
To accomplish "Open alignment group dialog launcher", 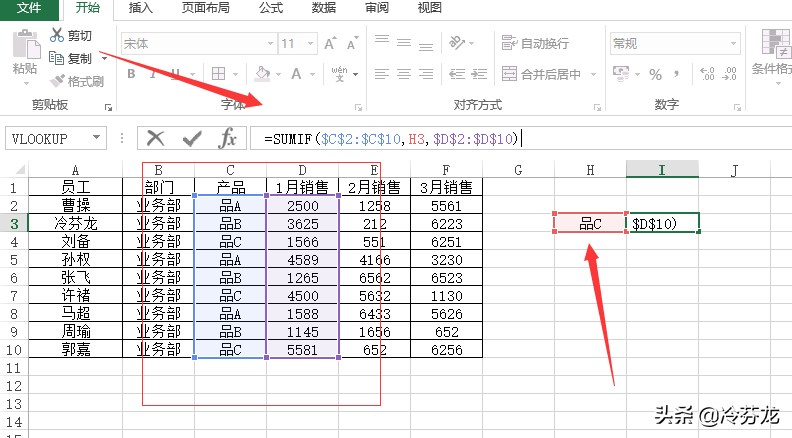I will (x=598, y=107).
